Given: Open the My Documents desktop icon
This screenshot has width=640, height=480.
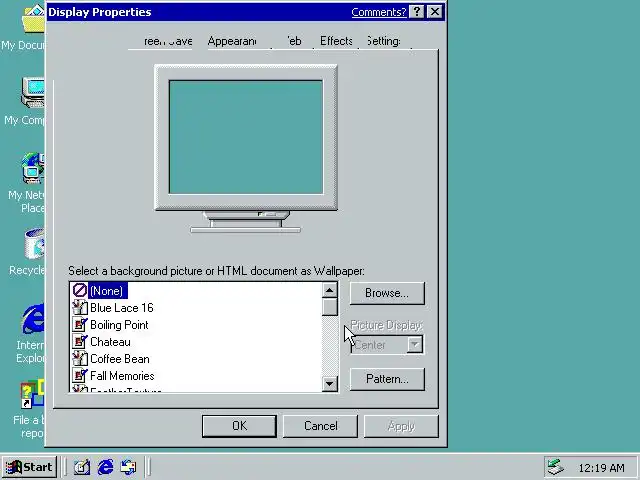Looking at the screenshot, I should pyautogui.click(x=32, y=20).
